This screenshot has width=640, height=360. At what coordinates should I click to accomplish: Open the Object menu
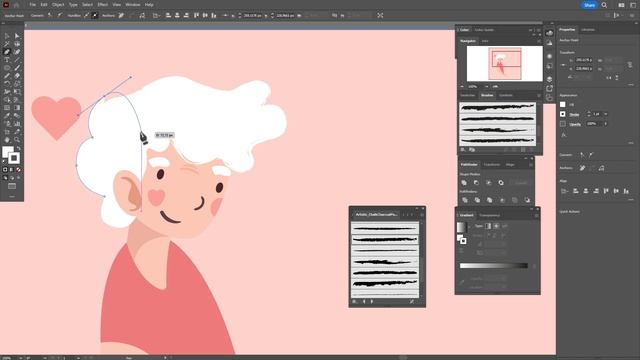point(58,5)
